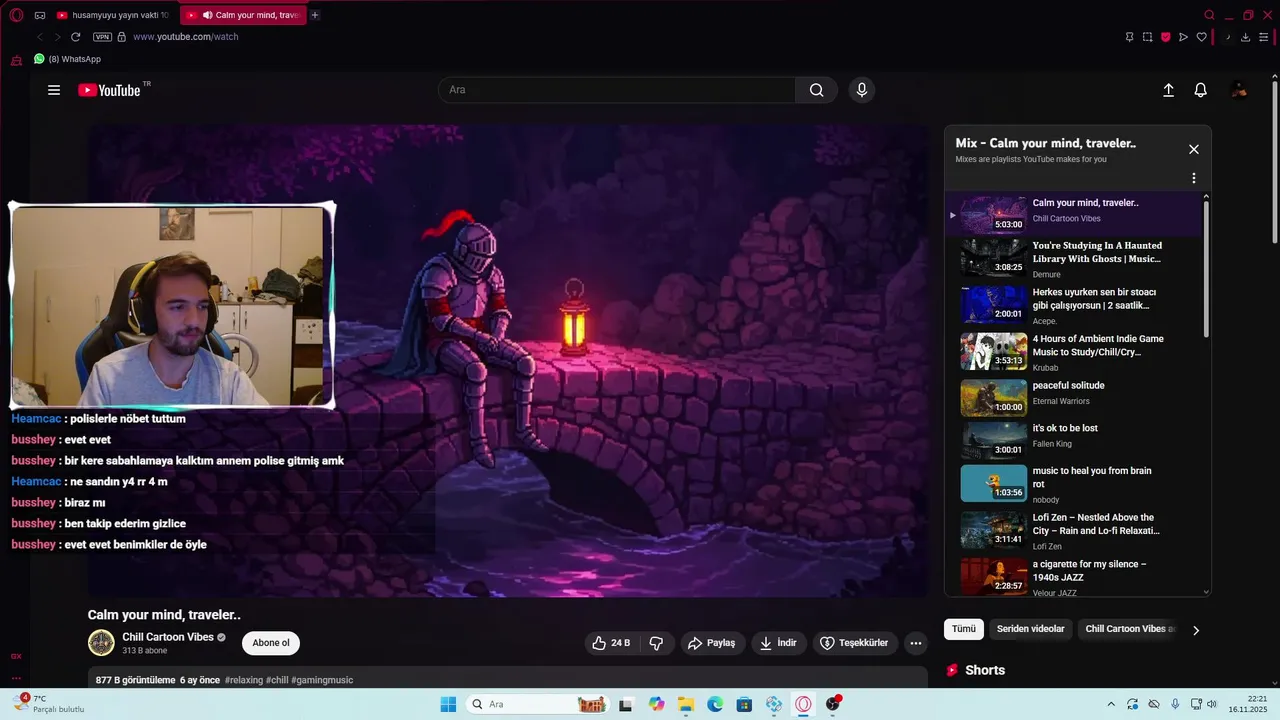The height and width of the screenshot is (720, 1280).
Task: Open File Explorer from the taskbar
Action: click(x=686, y=704)
